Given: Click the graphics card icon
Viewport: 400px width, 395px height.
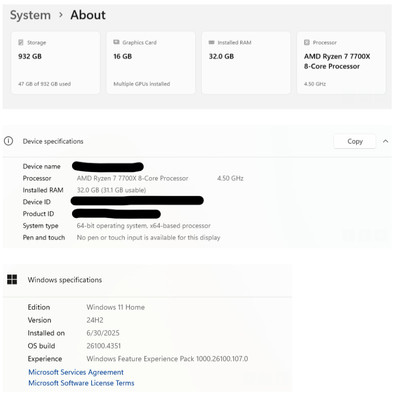Looking at the screenshot, I should click(116, 42).
